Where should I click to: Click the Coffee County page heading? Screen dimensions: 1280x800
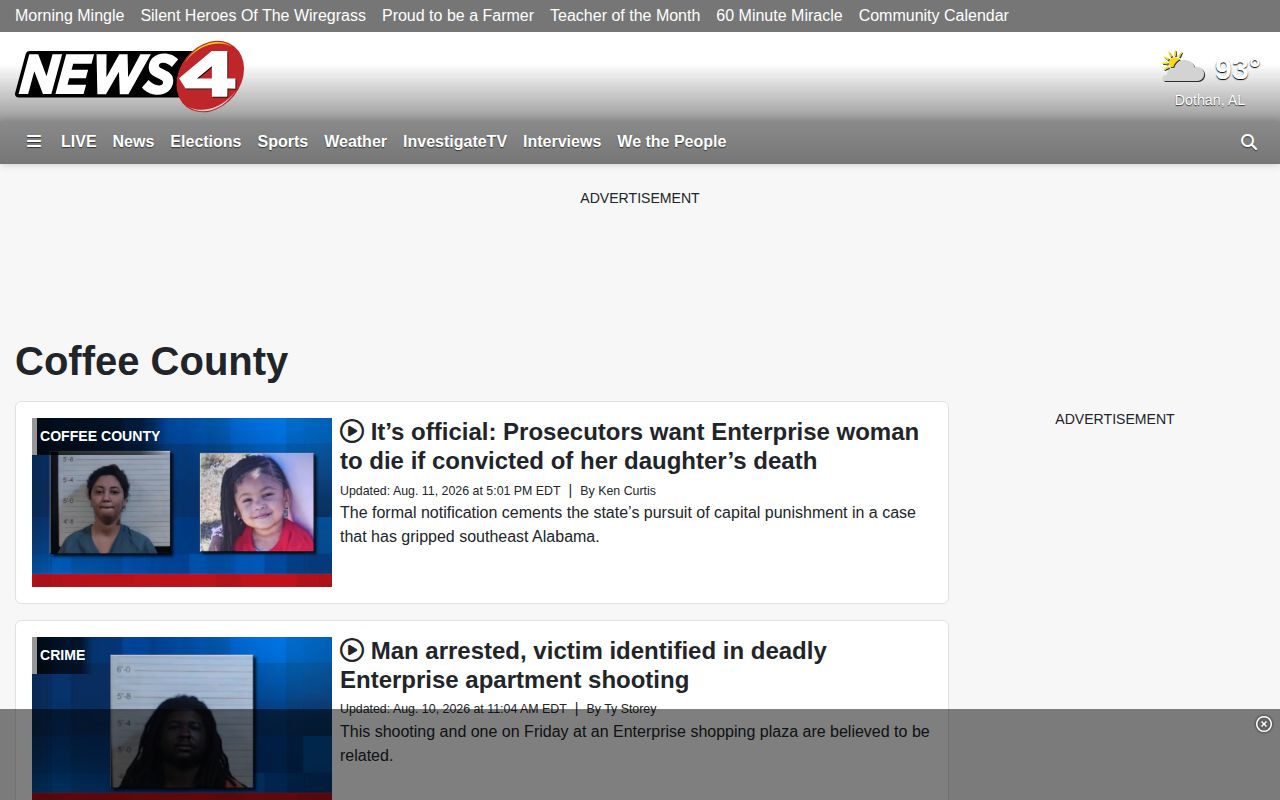coord(152,361)
